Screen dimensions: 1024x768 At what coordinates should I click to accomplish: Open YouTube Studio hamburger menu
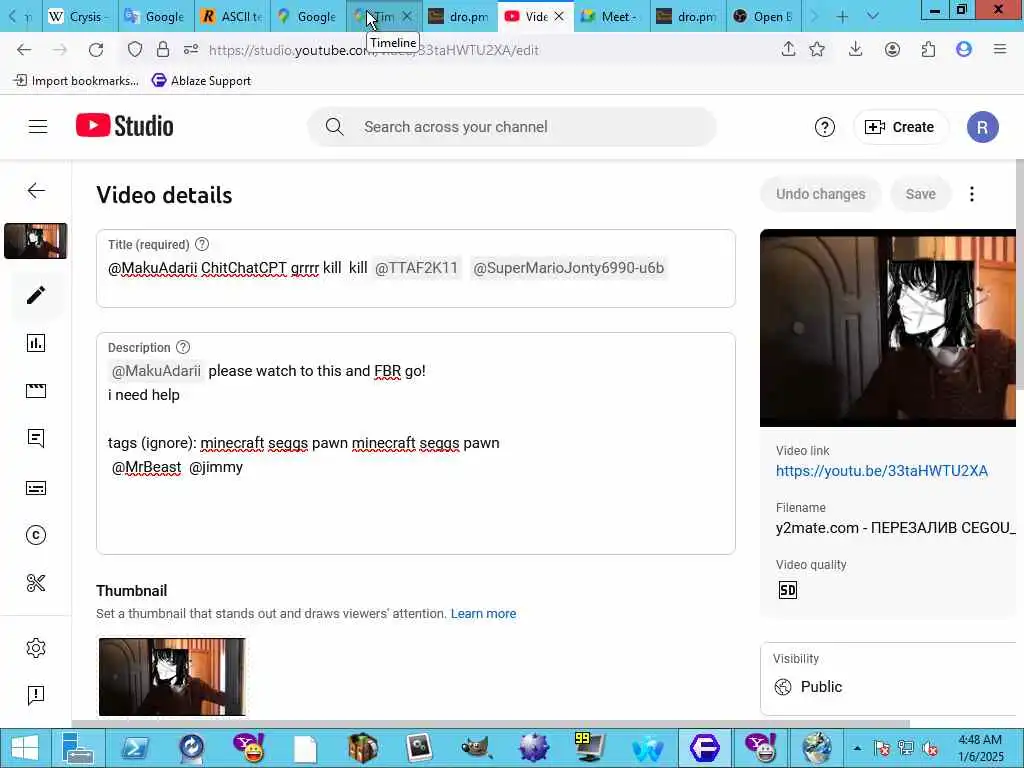(x=38, y=127)
